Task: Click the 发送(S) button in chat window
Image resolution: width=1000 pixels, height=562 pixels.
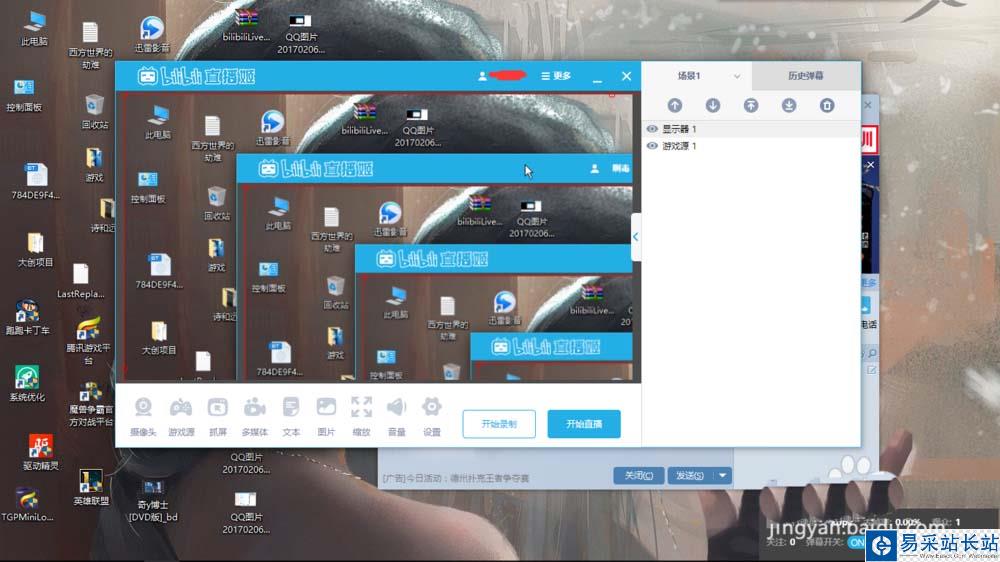Action: point(690,475)
